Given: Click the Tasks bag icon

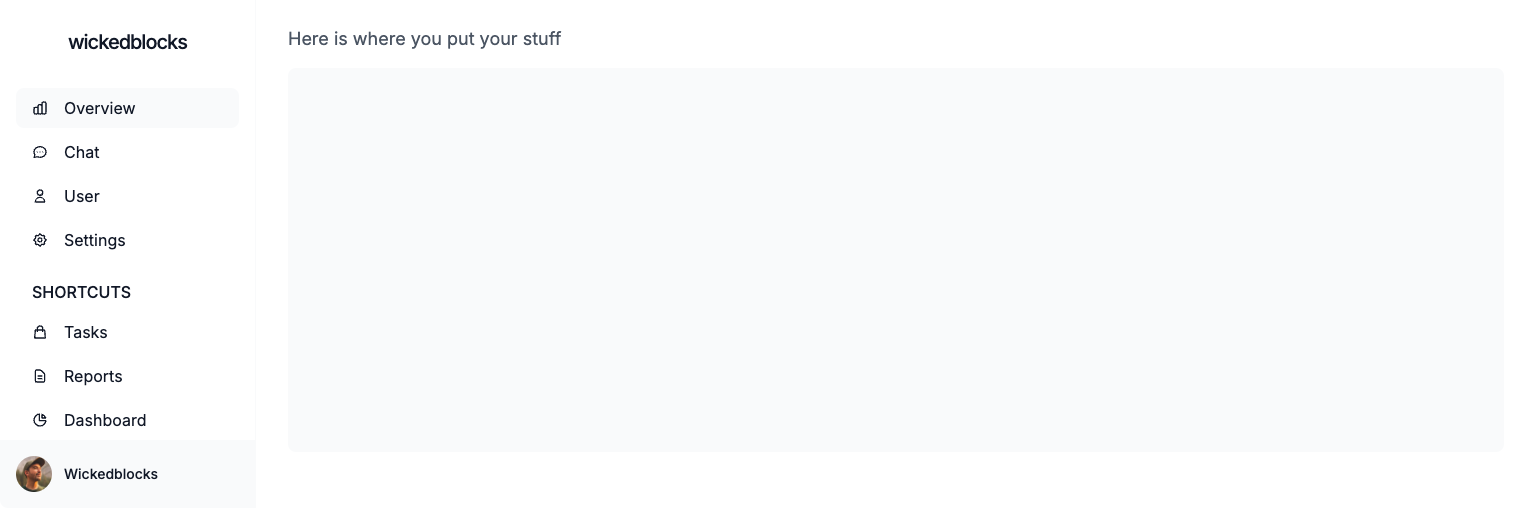Looking at the screenshot, I should pos(40,332).
